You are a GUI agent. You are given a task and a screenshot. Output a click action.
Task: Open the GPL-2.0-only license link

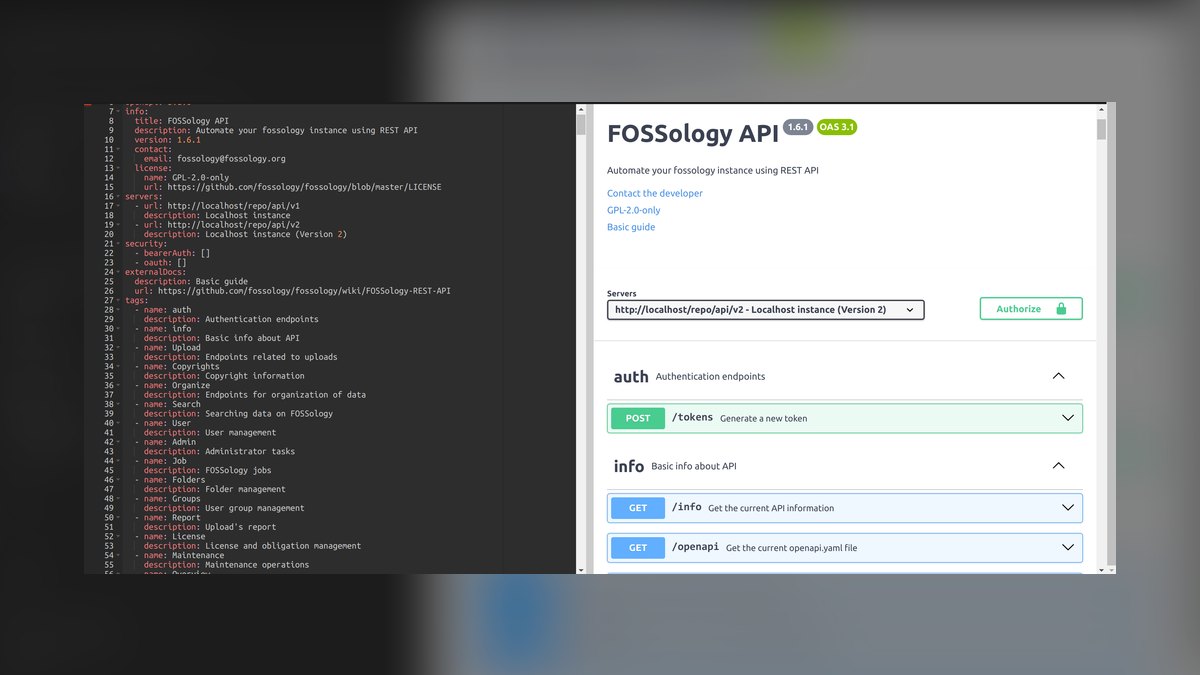[x=634, y=210]
